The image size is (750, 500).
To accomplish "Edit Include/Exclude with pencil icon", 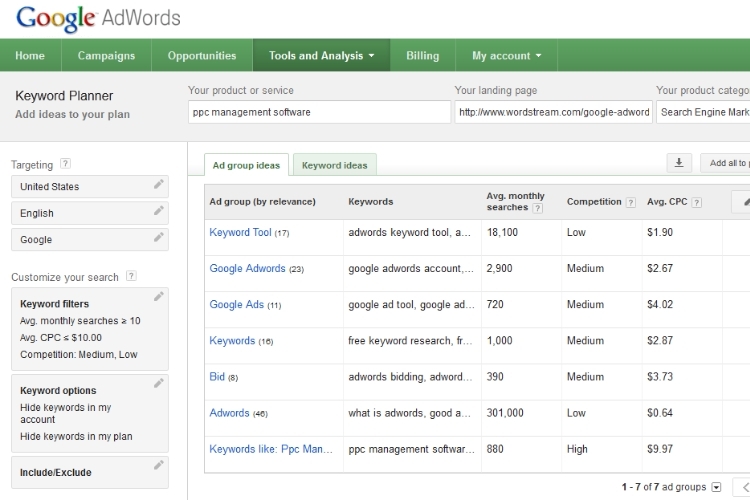I will click(159, 465).
